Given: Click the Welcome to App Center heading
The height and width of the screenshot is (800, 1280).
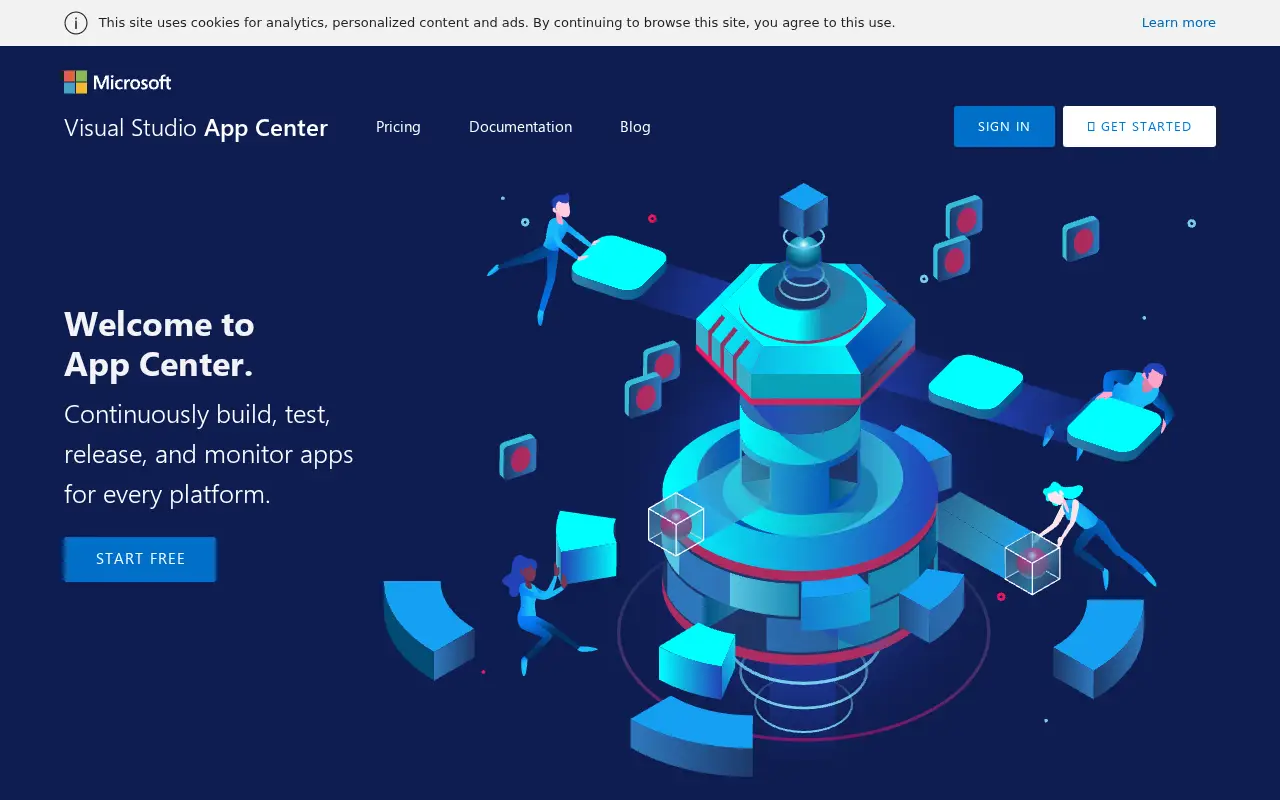Looking at the screenshot, I should (x=159, y=344).
